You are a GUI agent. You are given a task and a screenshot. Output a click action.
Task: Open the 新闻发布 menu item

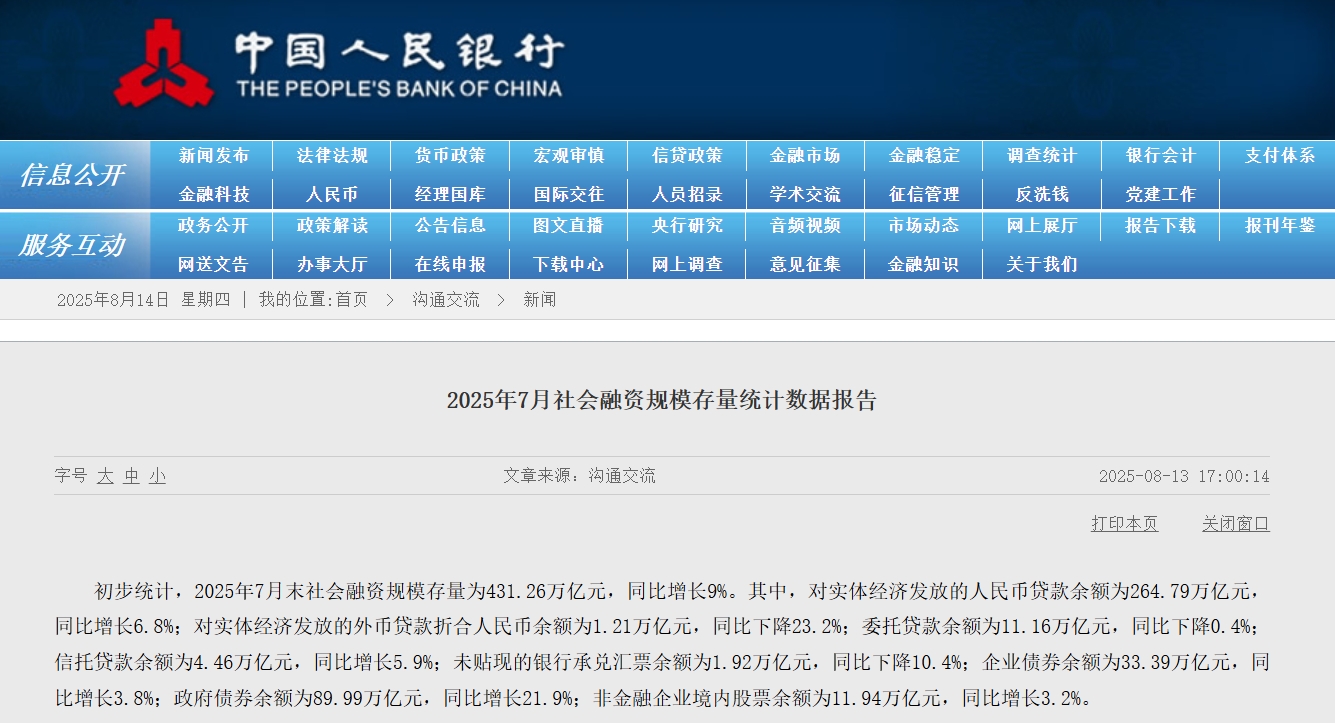click(x=214, y=156)
